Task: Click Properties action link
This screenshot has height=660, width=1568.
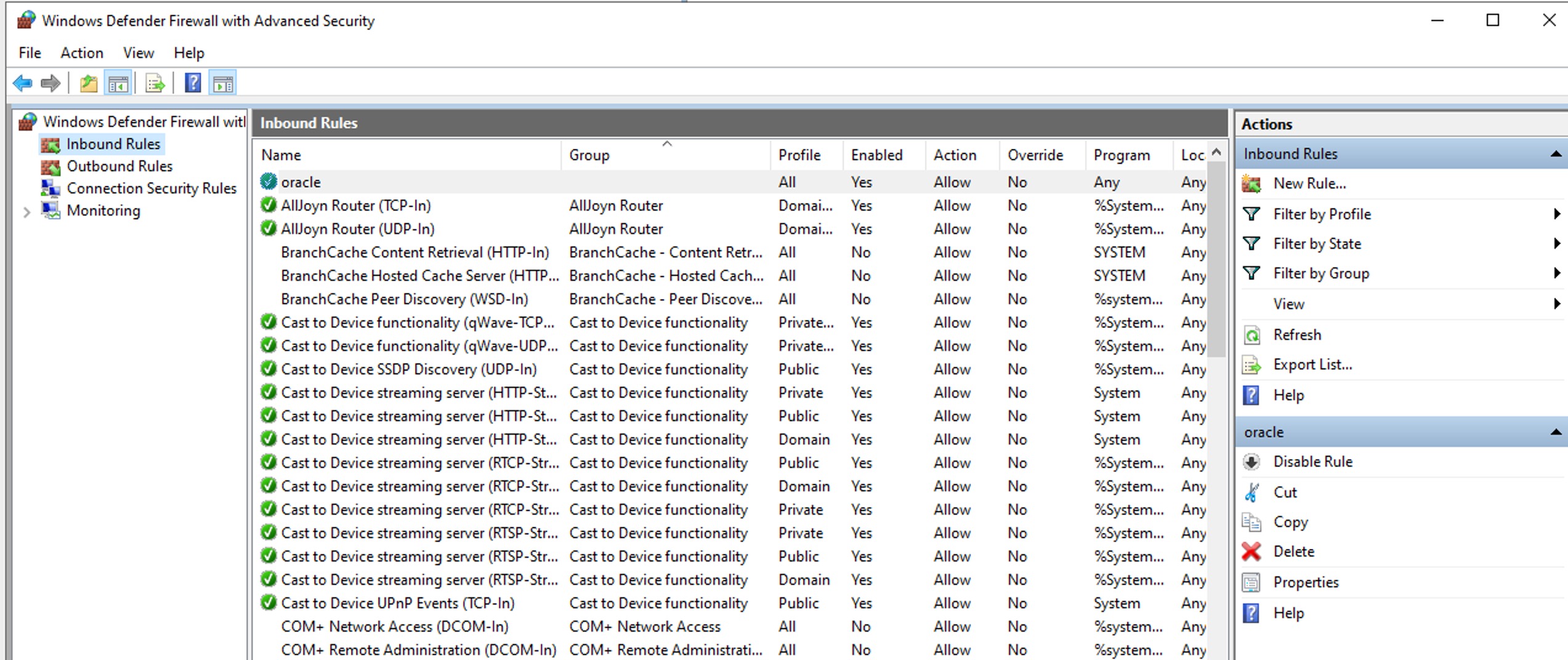Action: [x=1306, y=582]
